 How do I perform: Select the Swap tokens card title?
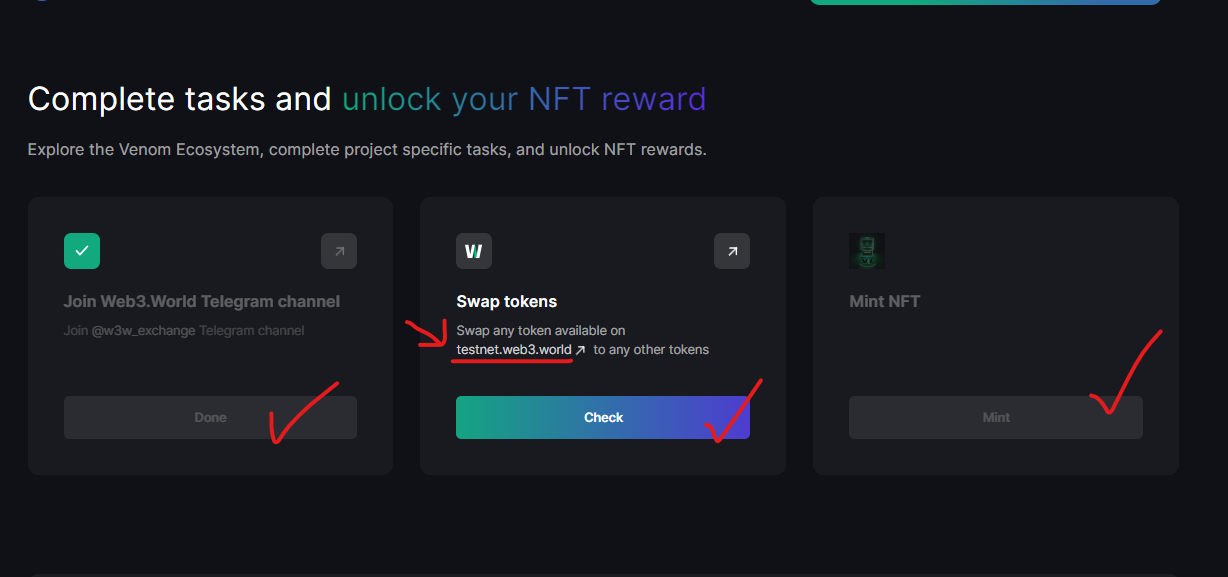tap(507, 301)
